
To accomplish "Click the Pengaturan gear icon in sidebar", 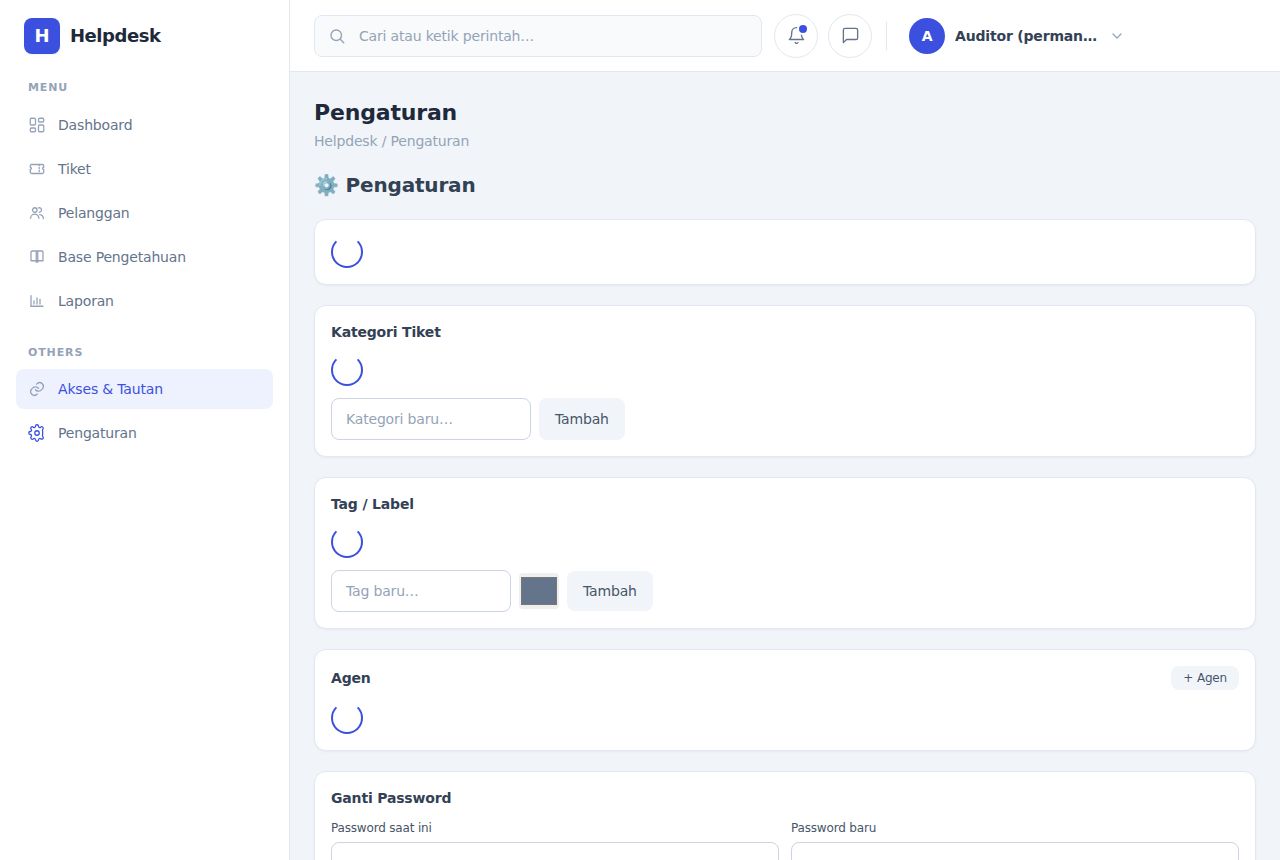I will pyautogui.click(x=37, y=433).
